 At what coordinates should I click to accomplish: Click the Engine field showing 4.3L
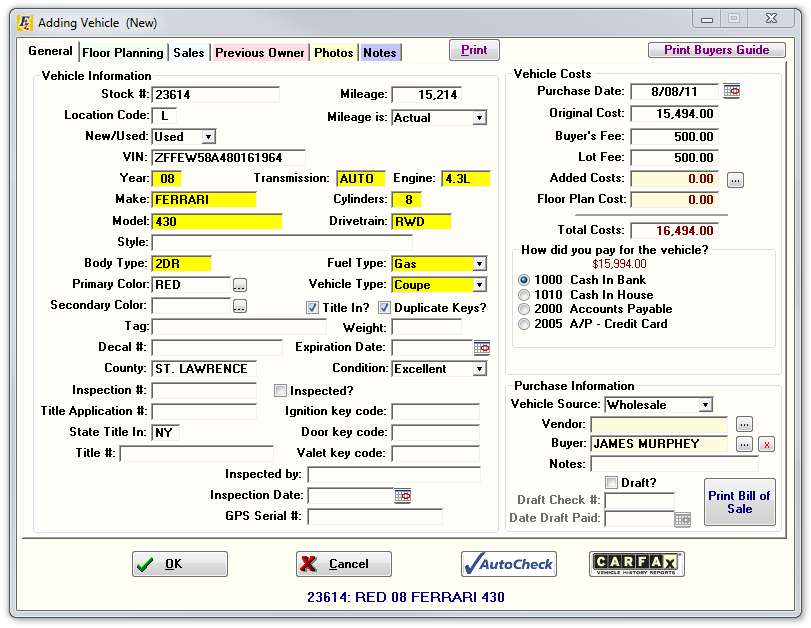[x=465, y=178]
